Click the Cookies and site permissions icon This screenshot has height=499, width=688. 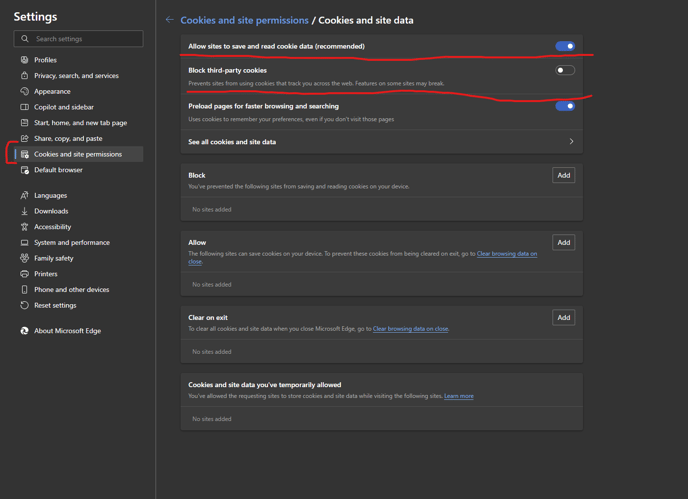[25, 154]
